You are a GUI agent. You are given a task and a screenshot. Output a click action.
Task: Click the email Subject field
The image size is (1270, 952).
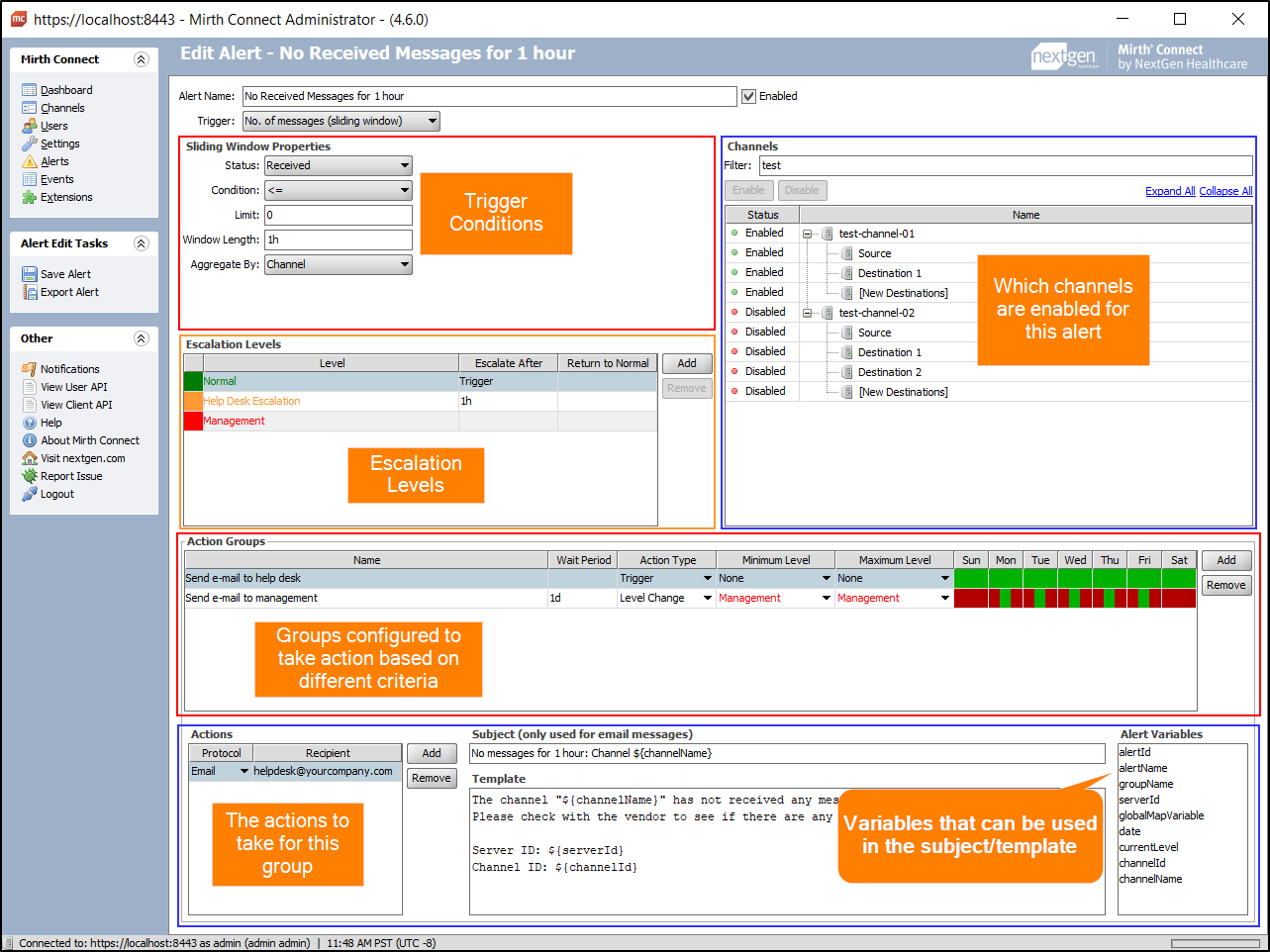coord(787,753)
